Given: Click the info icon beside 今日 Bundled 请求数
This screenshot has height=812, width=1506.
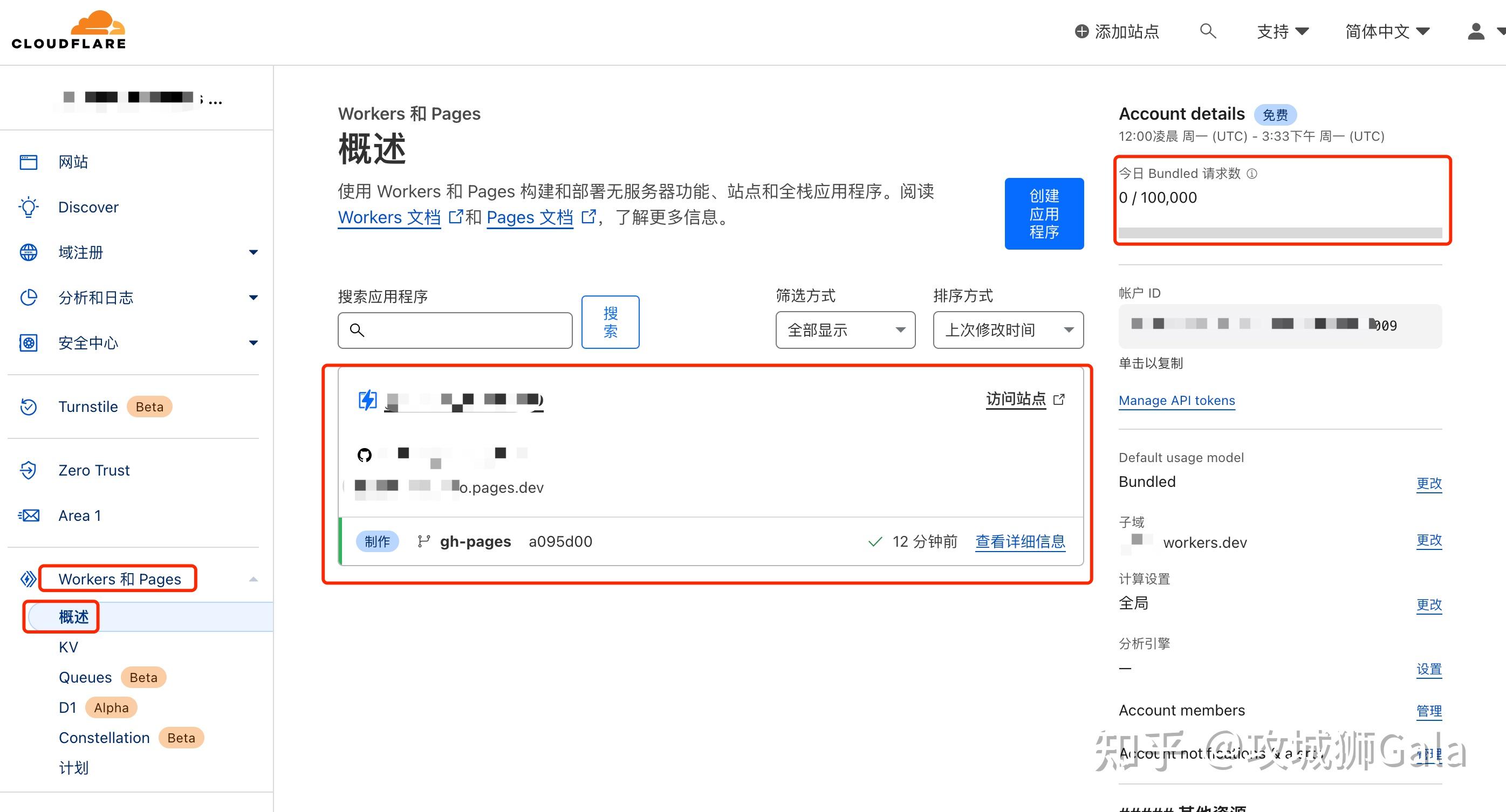Looking at the screenshot, I should (1252, 174).
